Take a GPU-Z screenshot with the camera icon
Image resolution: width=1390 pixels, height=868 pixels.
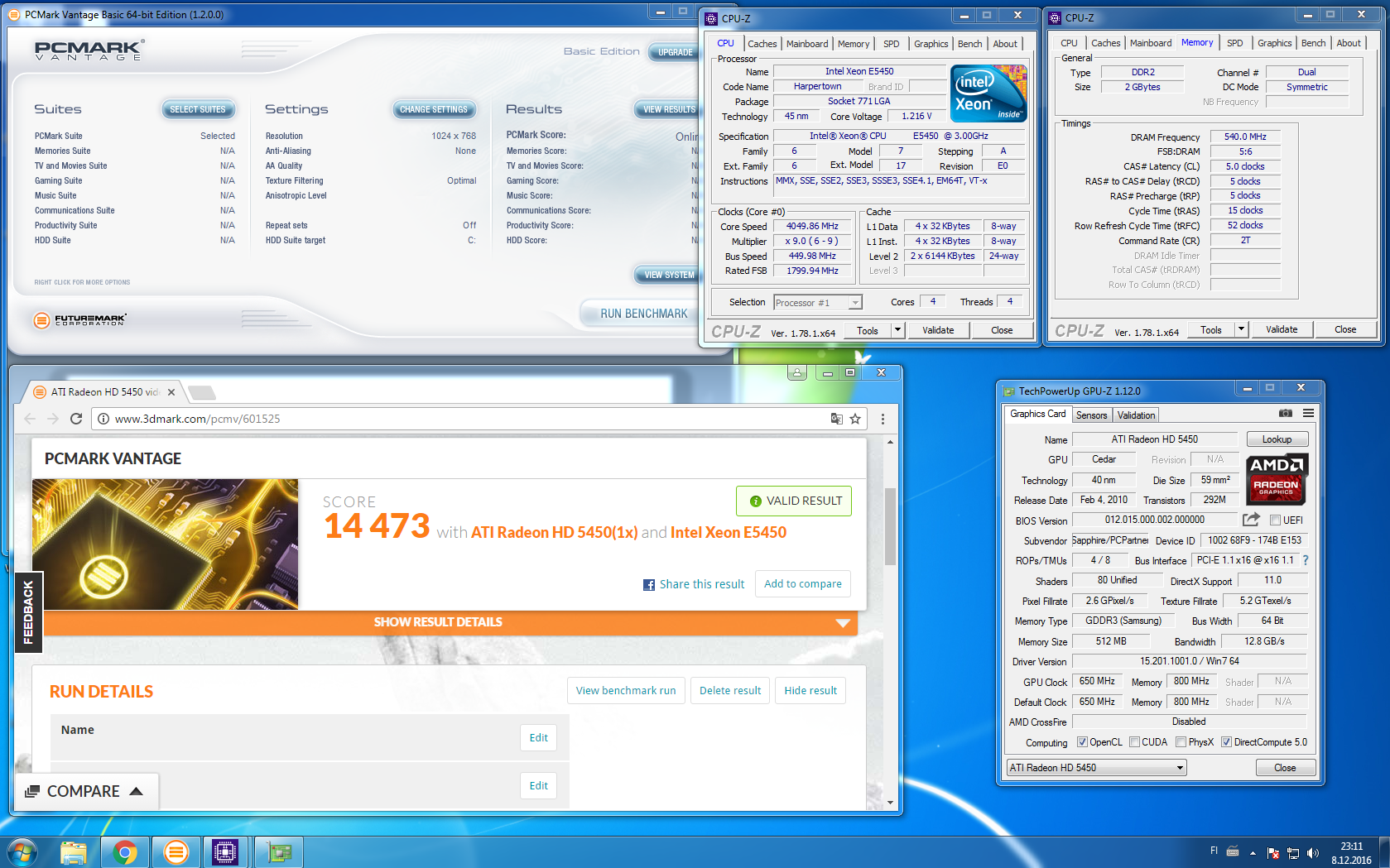[x=1285, y=413]
